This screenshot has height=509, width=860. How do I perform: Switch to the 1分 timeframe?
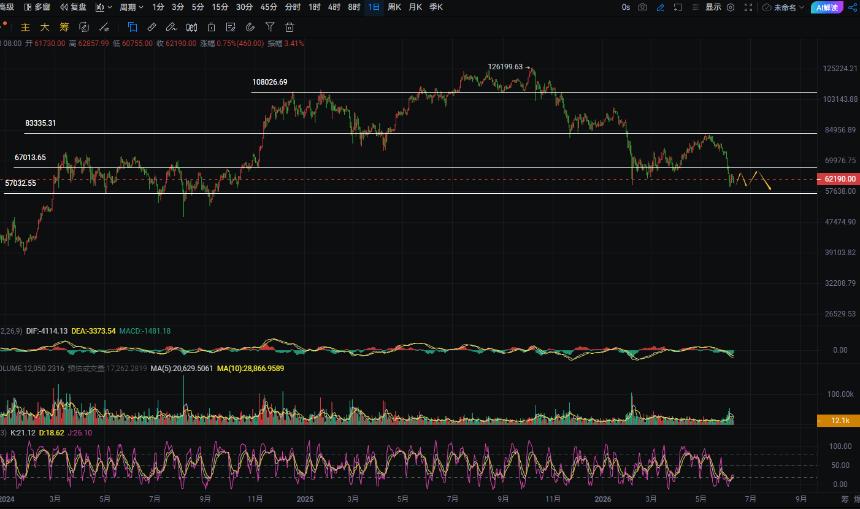point(159,7)
